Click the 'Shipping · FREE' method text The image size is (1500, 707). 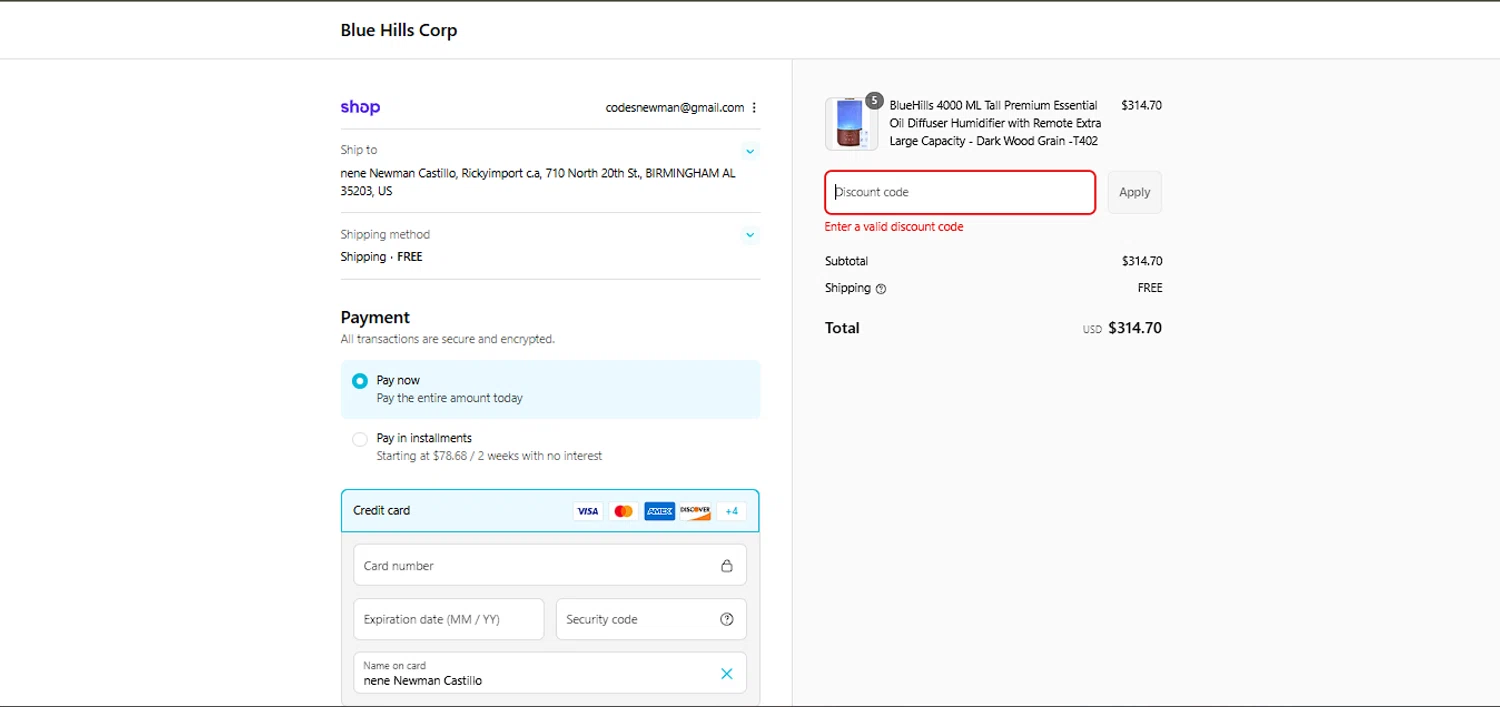[381, 257]
